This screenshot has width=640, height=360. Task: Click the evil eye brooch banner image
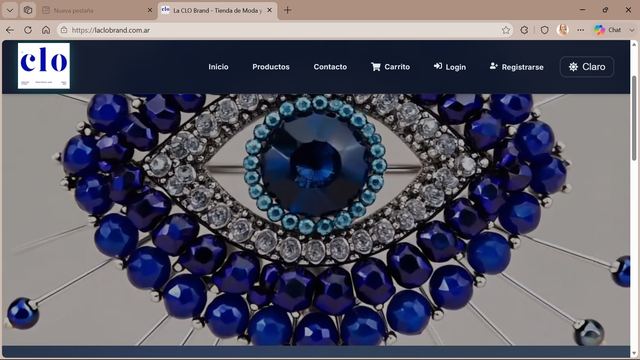[316, 220]
